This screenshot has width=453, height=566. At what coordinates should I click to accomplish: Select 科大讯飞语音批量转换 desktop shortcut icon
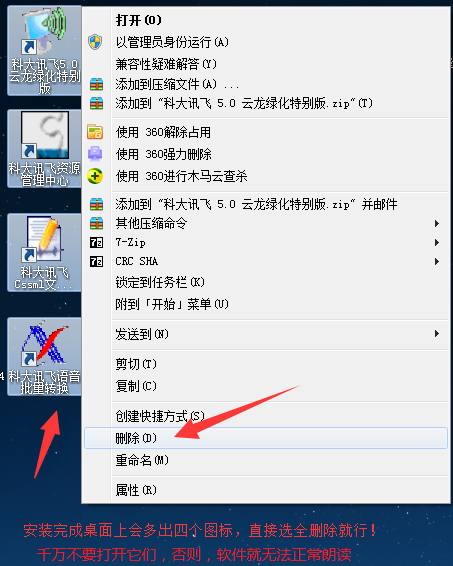click(44, 357)
